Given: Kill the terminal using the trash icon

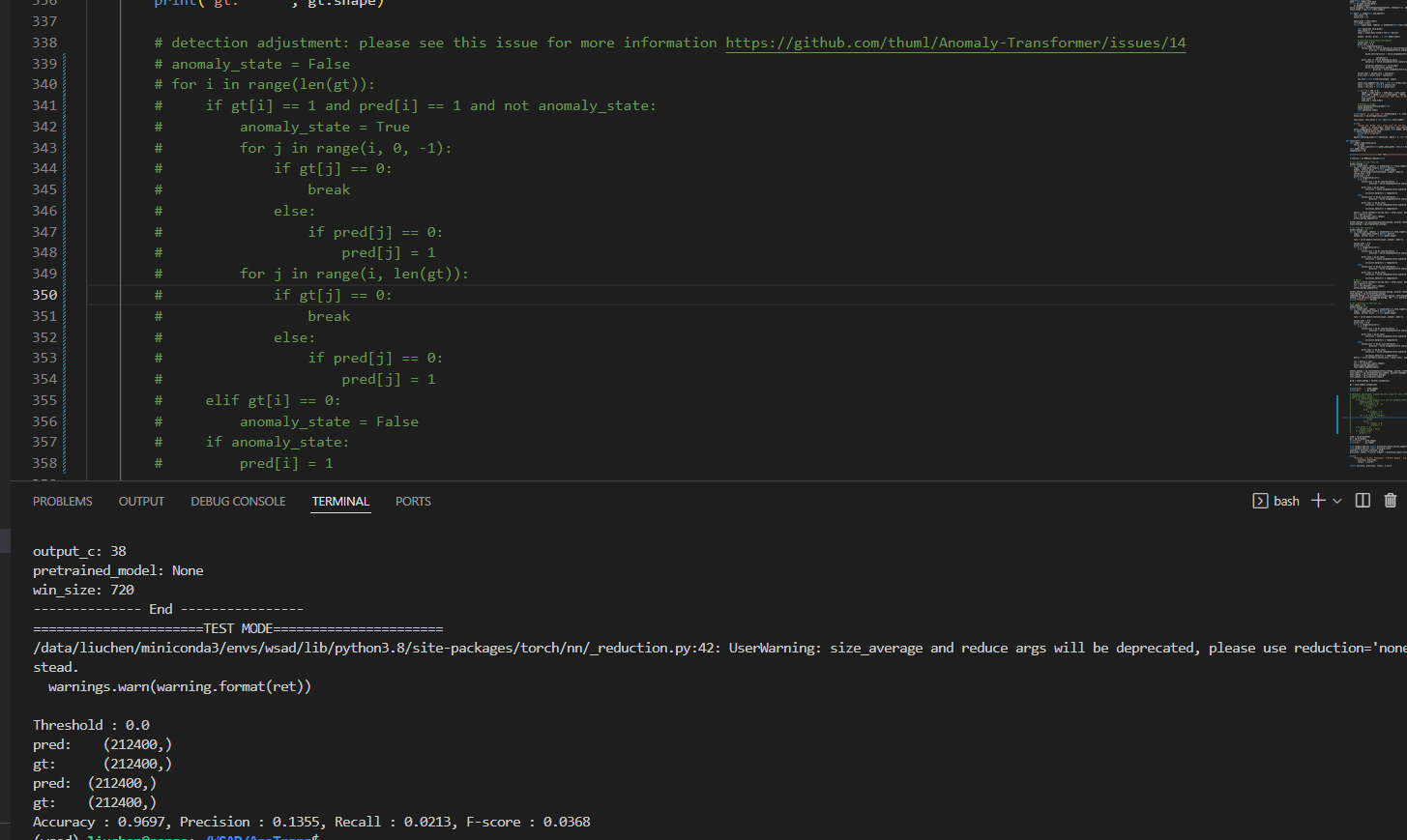Looking at the screenshot, I should (1390, 500).
